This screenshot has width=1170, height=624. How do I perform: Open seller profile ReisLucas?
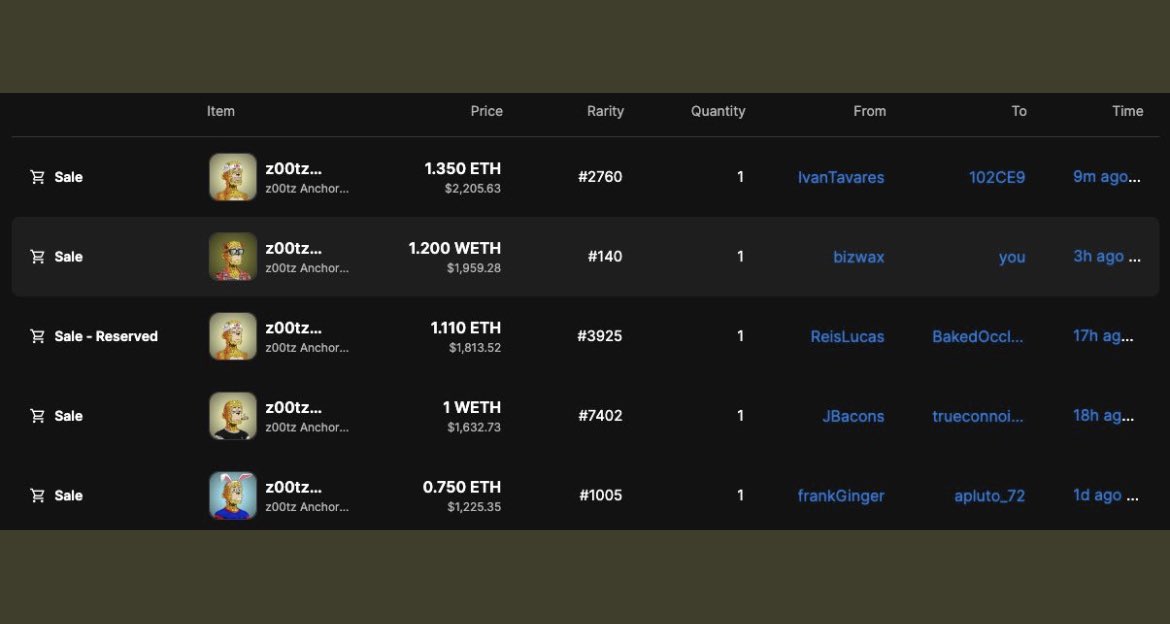(x=848, y=337)
